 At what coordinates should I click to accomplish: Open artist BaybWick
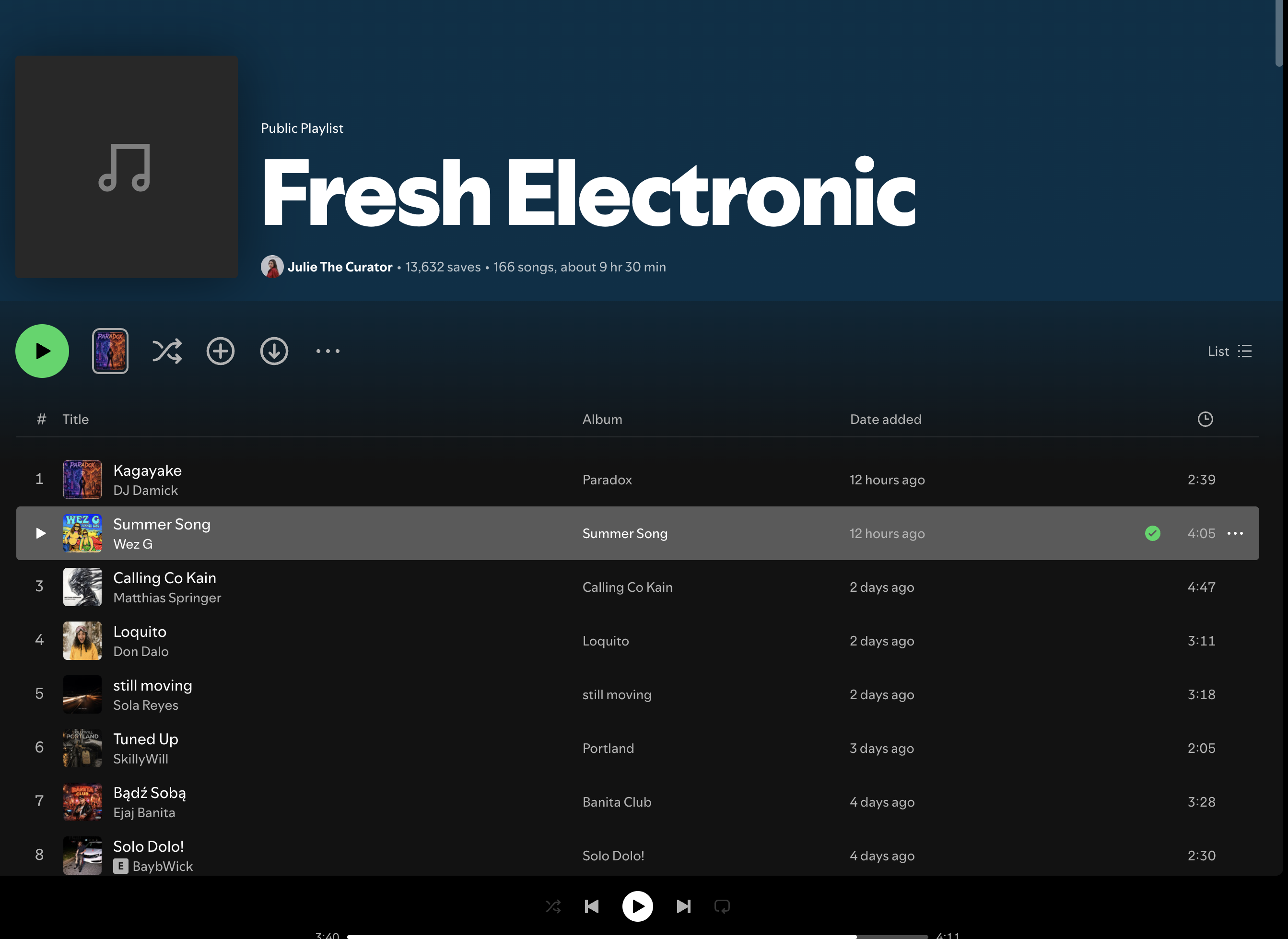[x=163, y=866]
